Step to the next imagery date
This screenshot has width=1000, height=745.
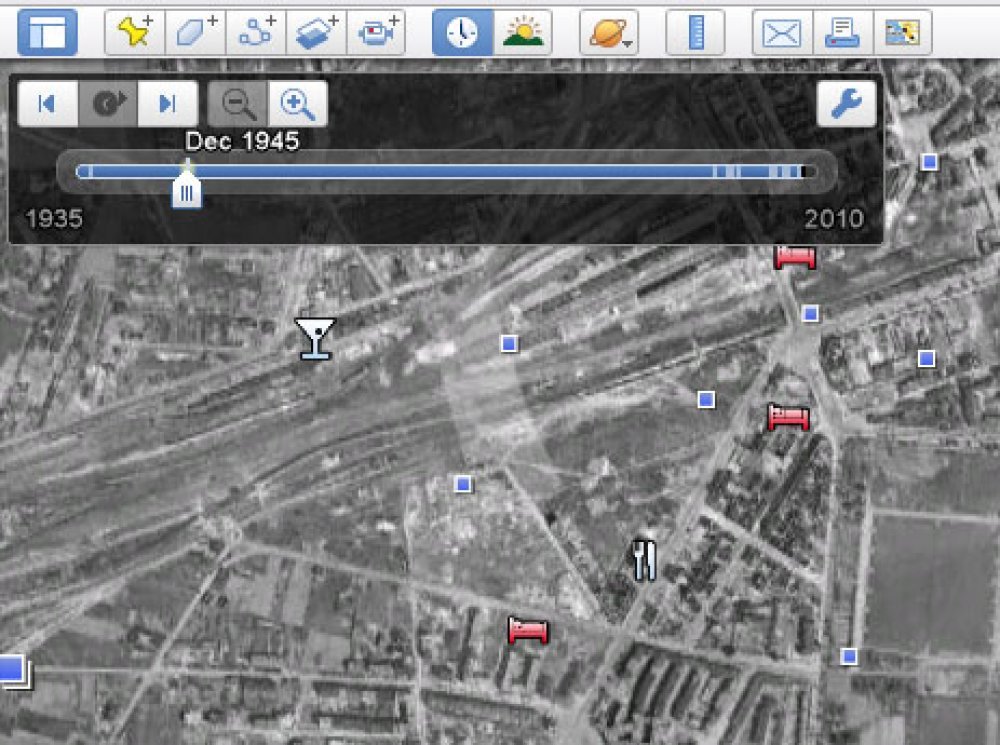(x=168, y=103)
